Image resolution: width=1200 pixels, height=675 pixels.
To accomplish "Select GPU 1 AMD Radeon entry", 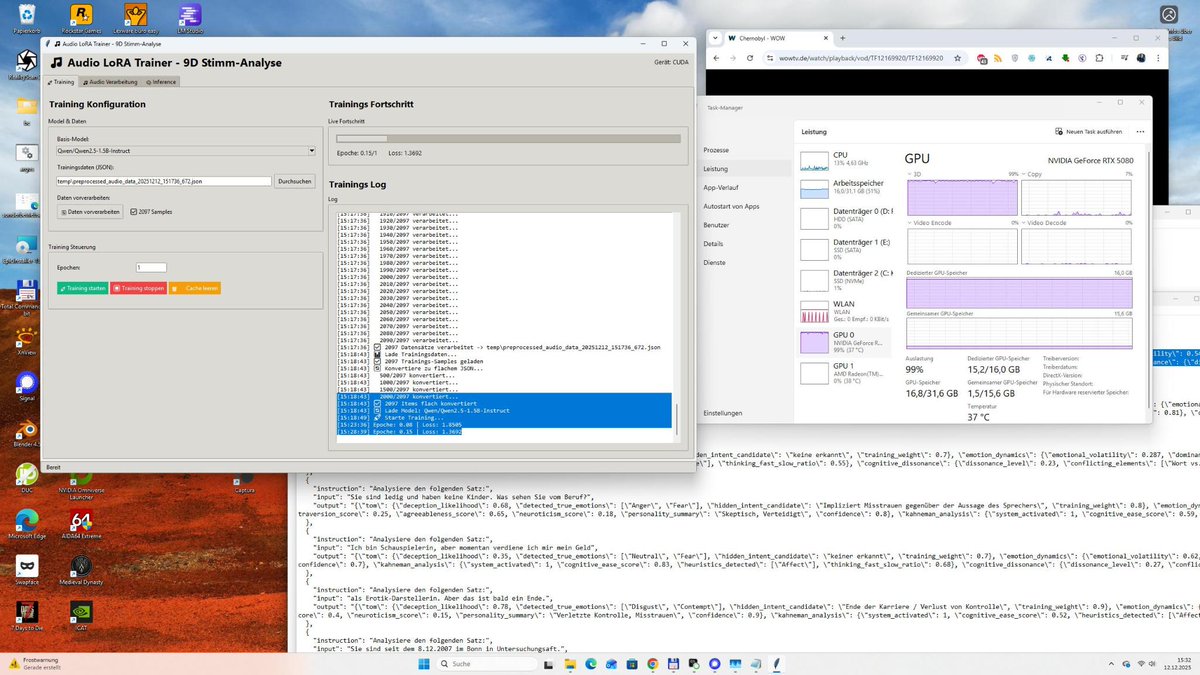I will click(x=844, y=372).
